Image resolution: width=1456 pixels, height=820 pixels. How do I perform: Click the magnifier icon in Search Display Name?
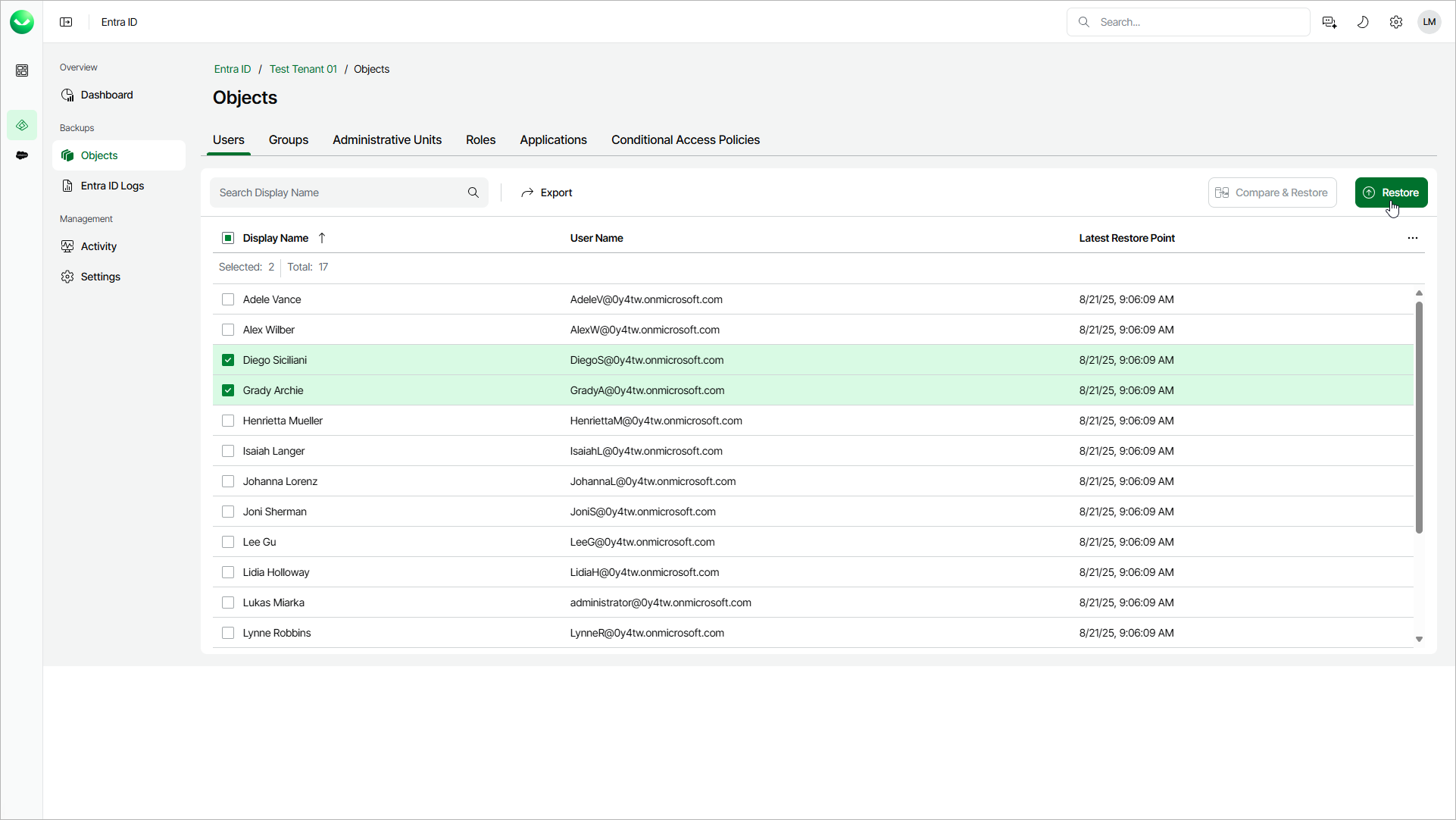[473, 192]
